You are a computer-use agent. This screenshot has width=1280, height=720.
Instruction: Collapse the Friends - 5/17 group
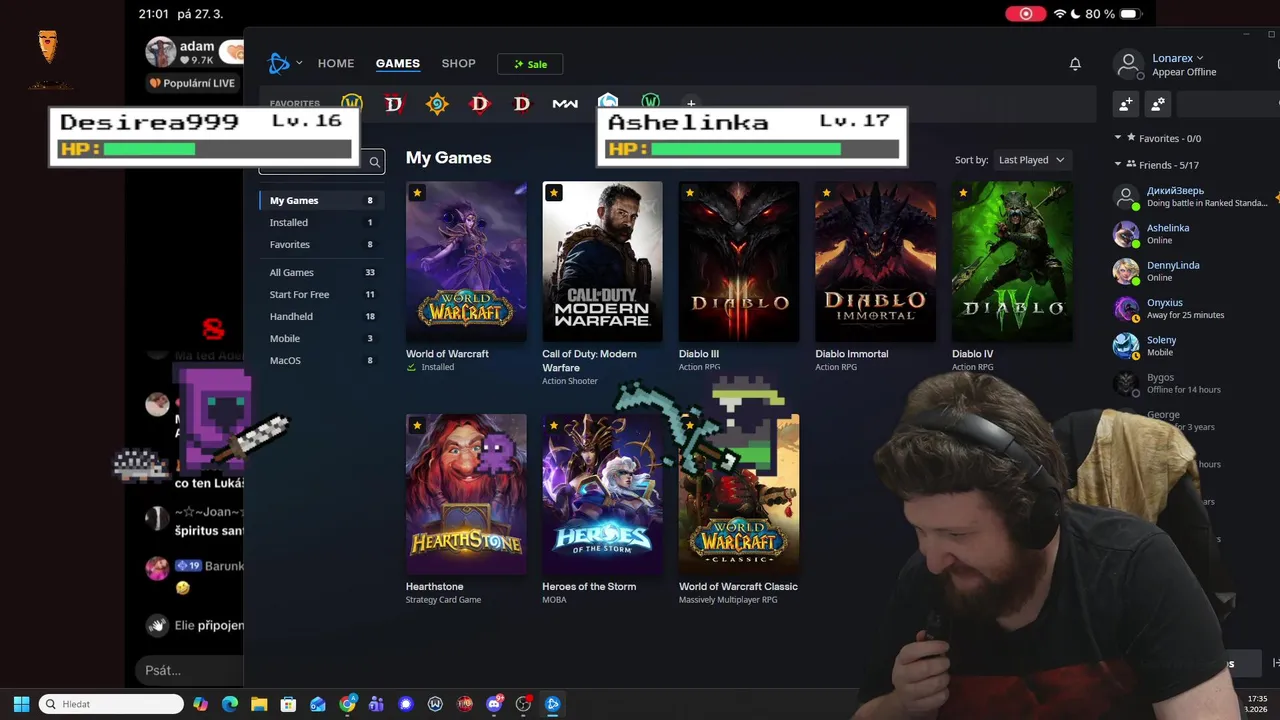(1118, 164)
